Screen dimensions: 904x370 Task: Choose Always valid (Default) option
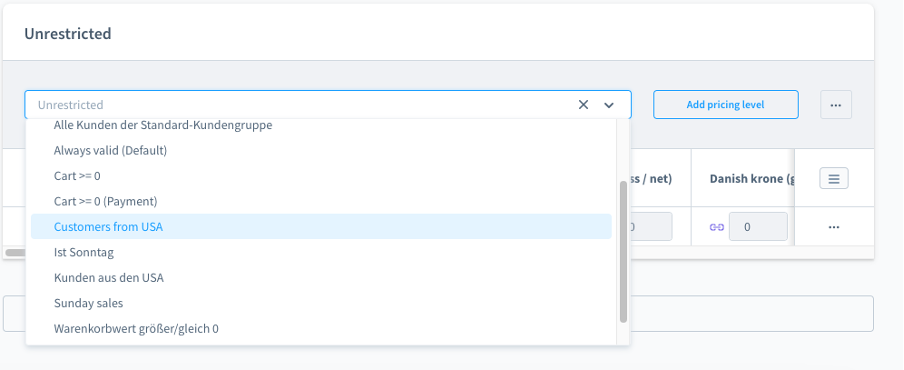tap(321, 150)
